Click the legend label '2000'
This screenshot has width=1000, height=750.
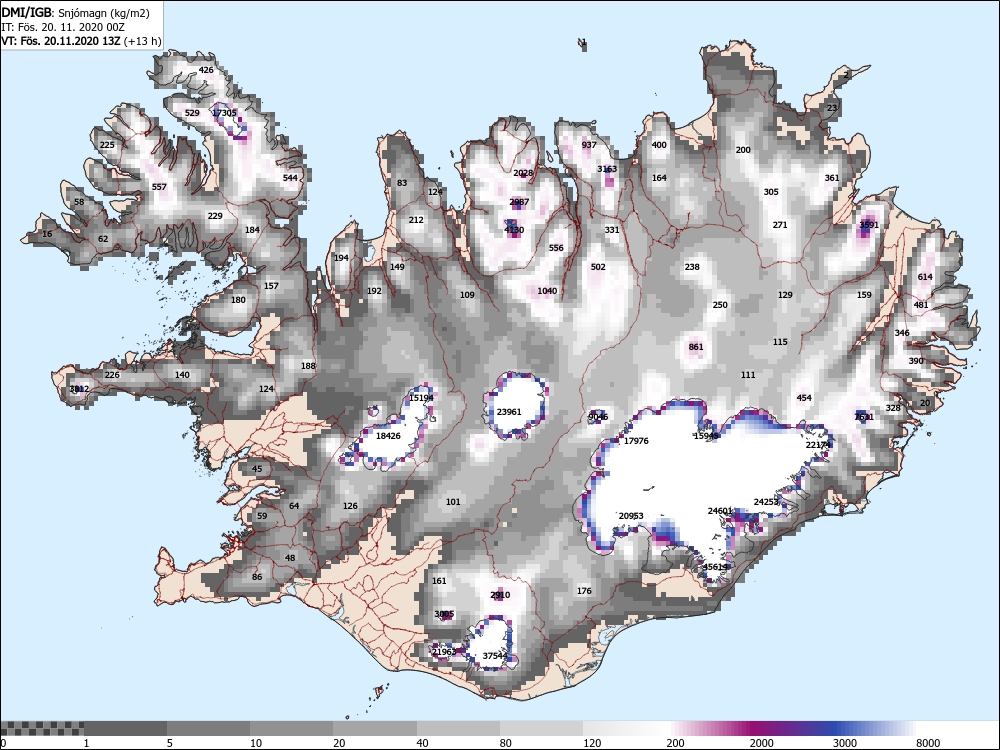pyautogui.click(x=761, y=743)
